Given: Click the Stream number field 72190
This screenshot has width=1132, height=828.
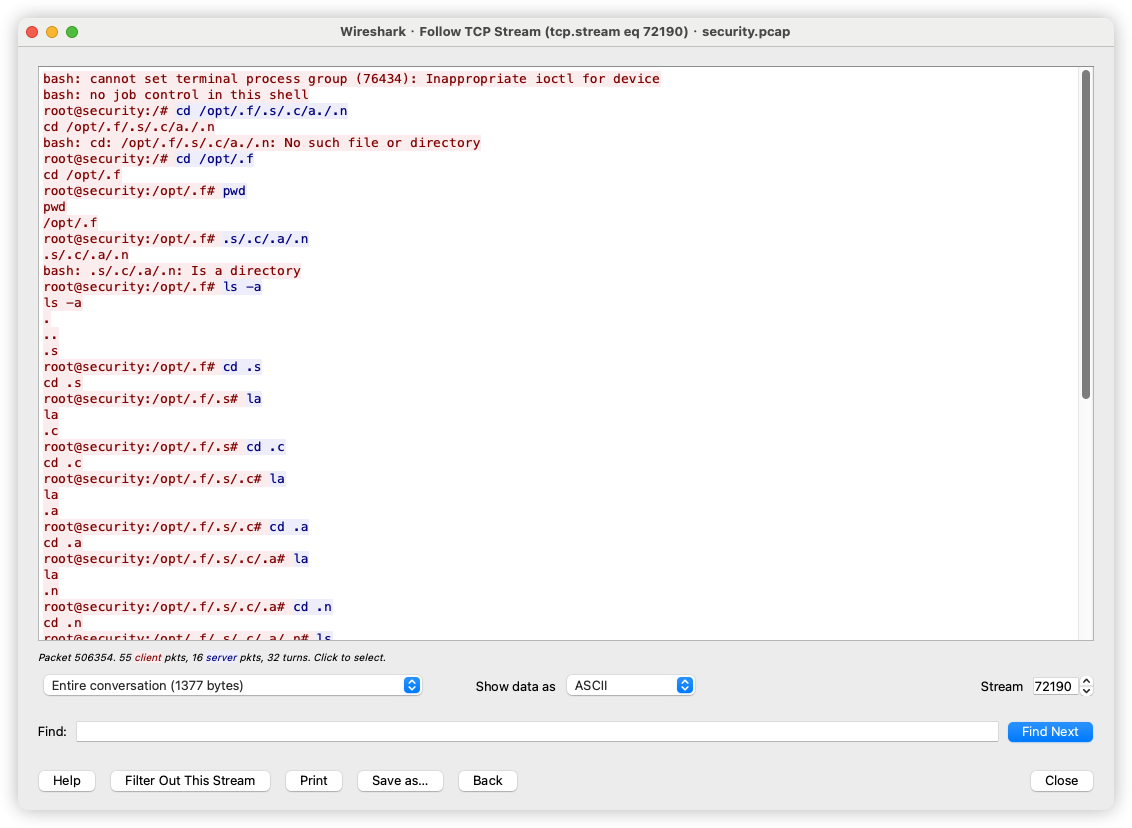Looking at the screenshot, I should click(1055, 686).
